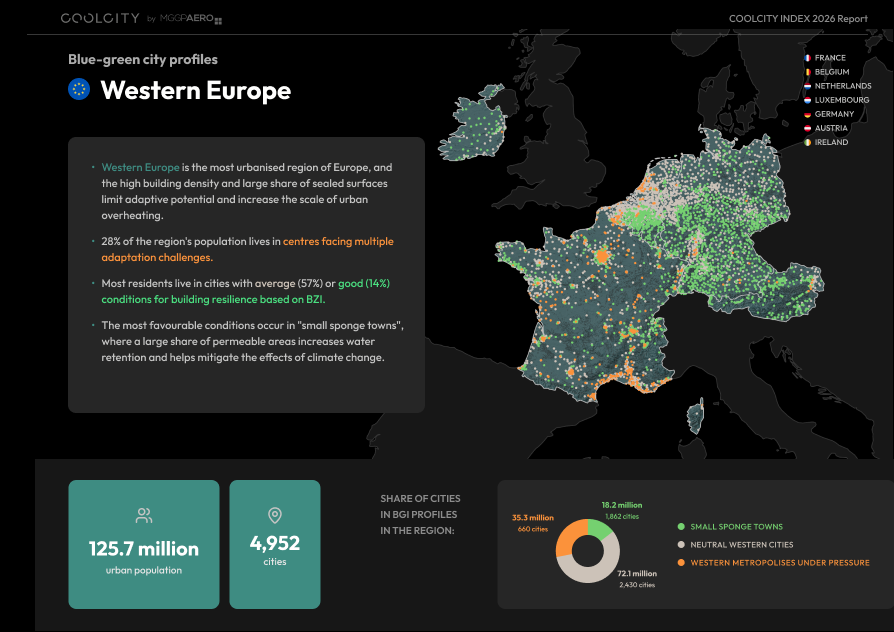This screenshot has height=632, width=894.
Task: Click the 'small sponge towns' bullet paragraph
Action: [x=253, y=341]
